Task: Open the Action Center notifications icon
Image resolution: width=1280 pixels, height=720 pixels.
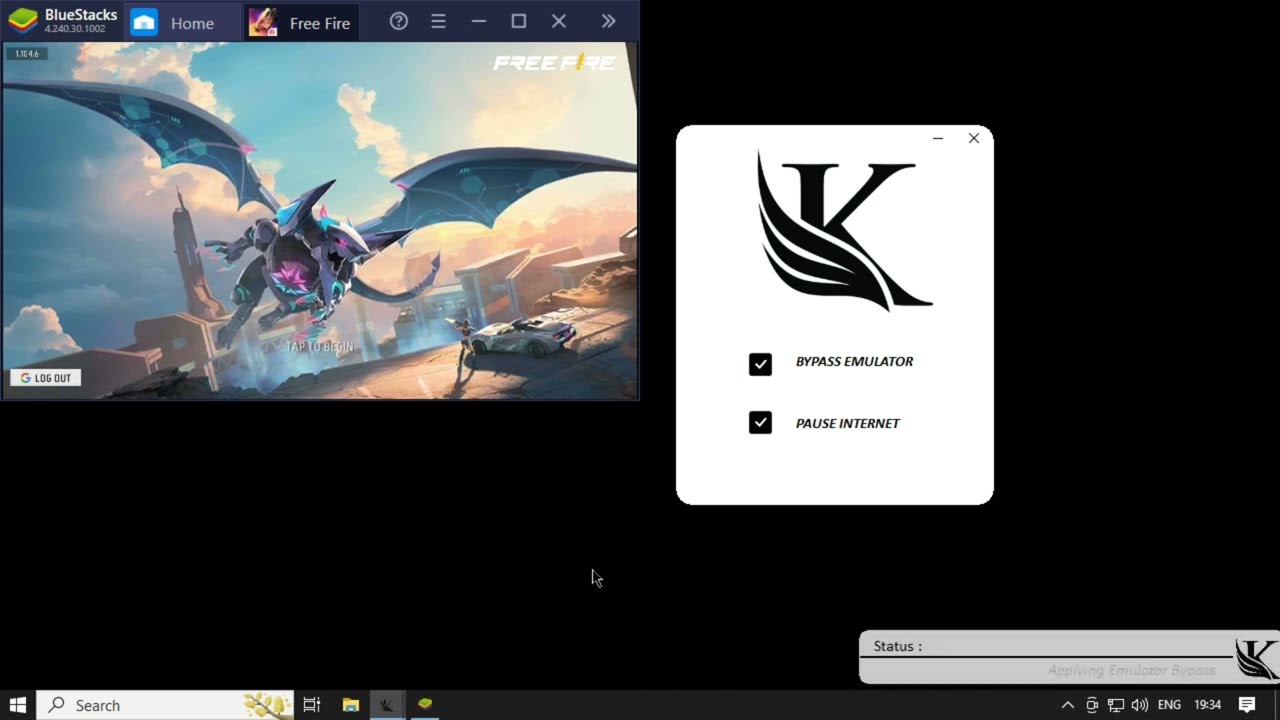Action: [1247, 705]
